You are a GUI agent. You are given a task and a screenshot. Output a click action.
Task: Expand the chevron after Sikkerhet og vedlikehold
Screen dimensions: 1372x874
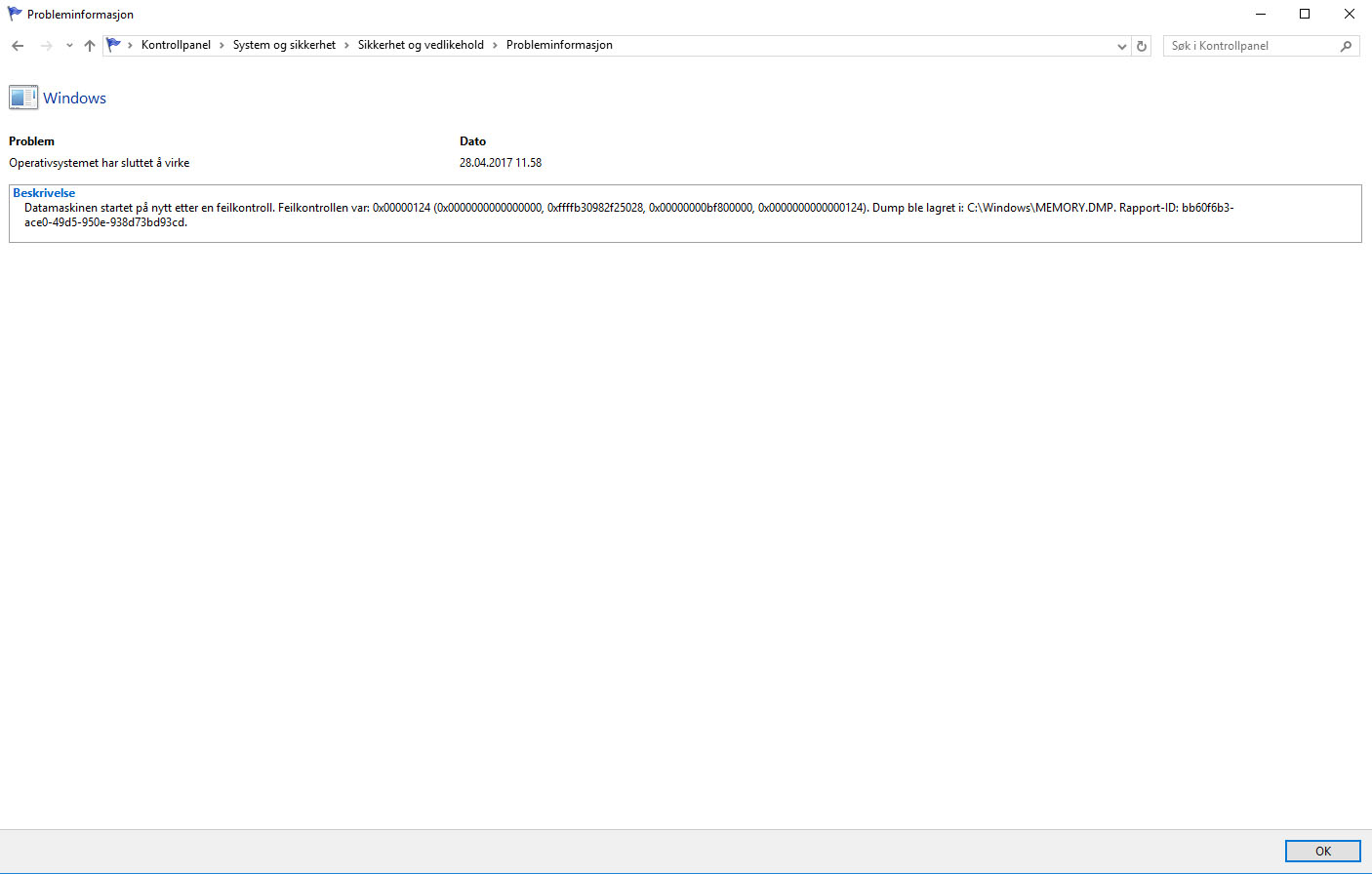(495, 45)
